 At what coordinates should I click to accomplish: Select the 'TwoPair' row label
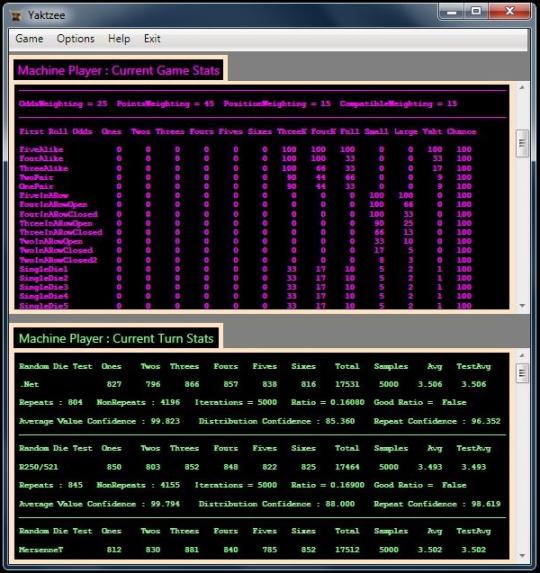click(x=37, y=177)
